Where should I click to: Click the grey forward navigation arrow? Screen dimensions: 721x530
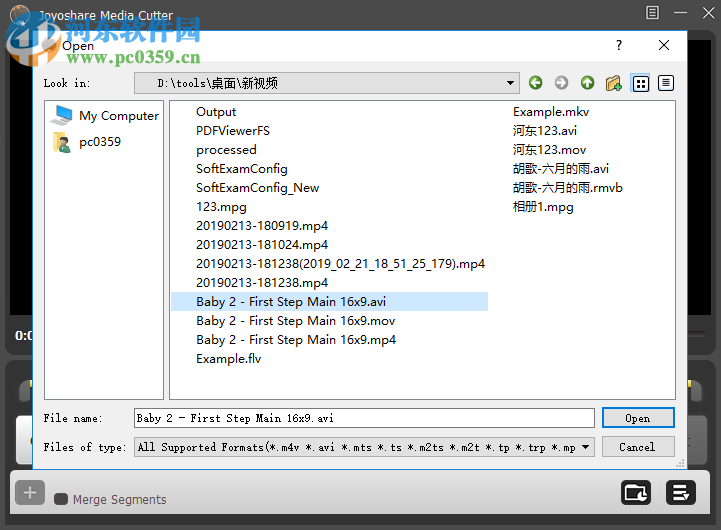click(561, 83)
